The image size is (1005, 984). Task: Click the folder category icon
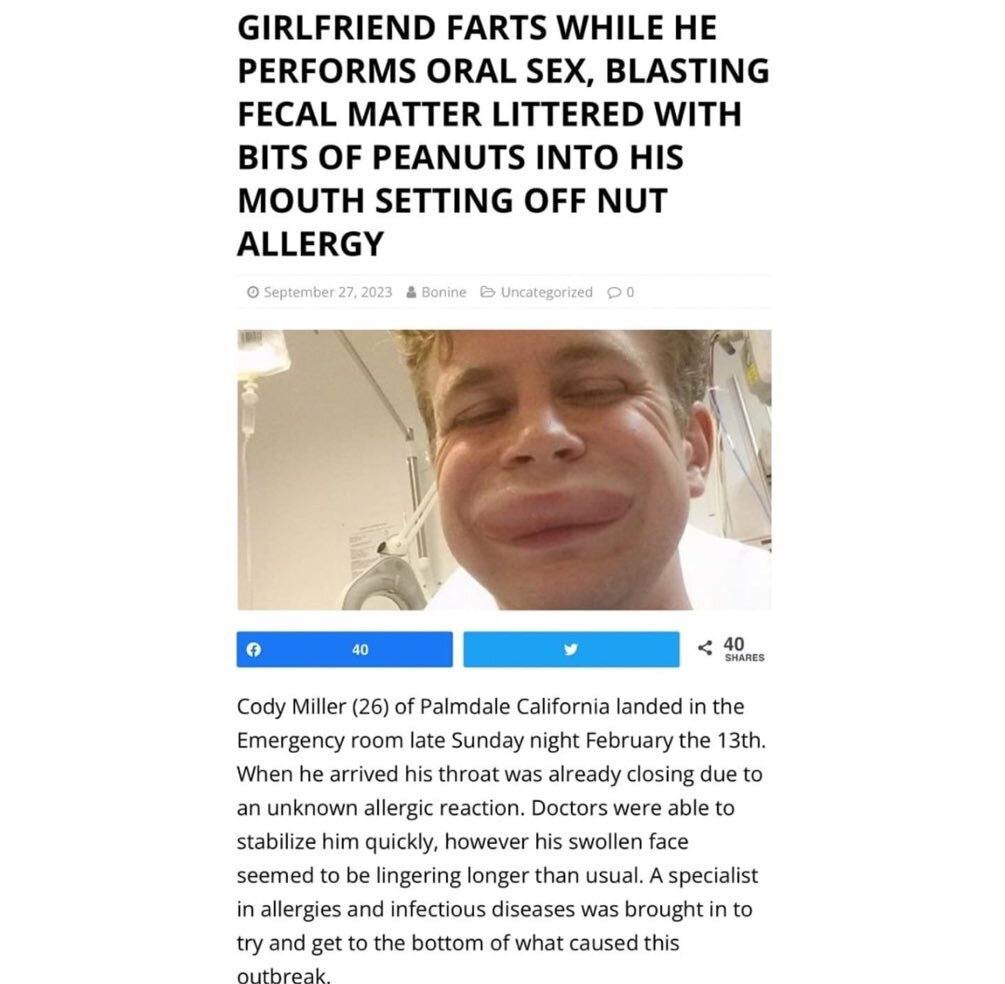click(x=488, y=292)
